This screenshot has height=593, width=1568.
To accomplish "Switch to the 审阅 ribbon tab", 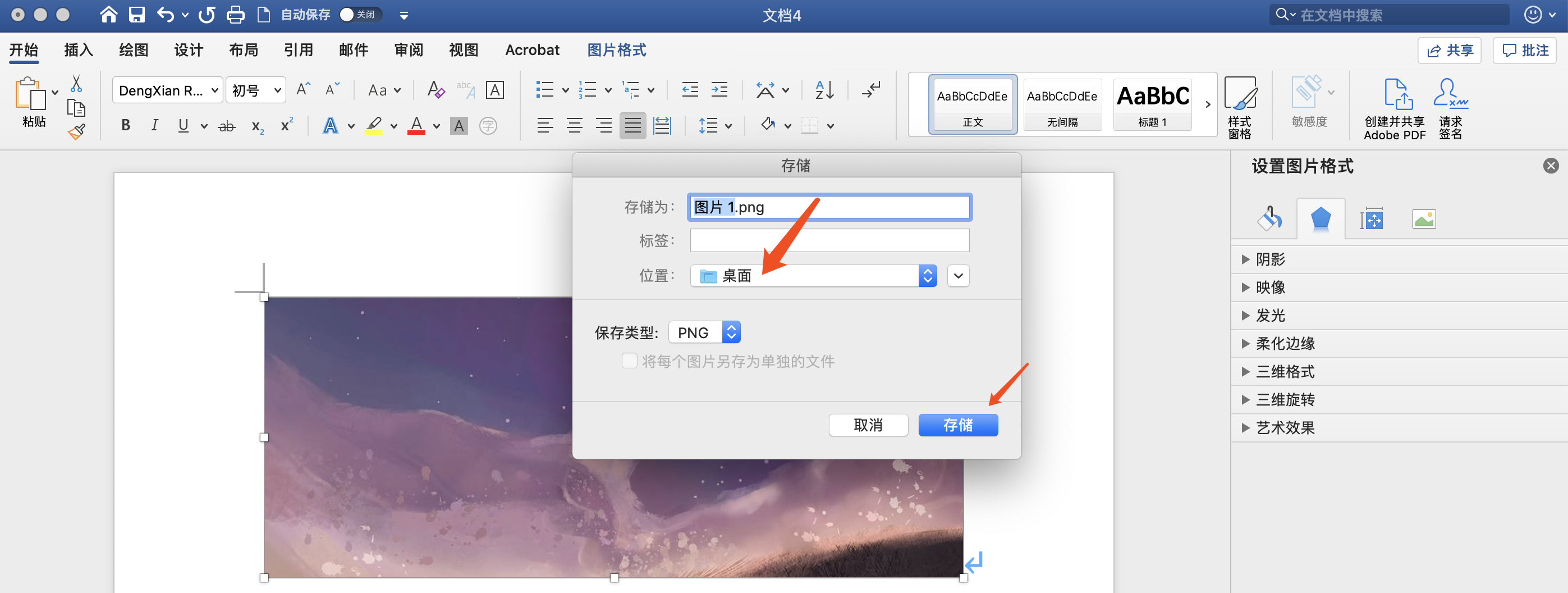I will [x=409, y=50].
